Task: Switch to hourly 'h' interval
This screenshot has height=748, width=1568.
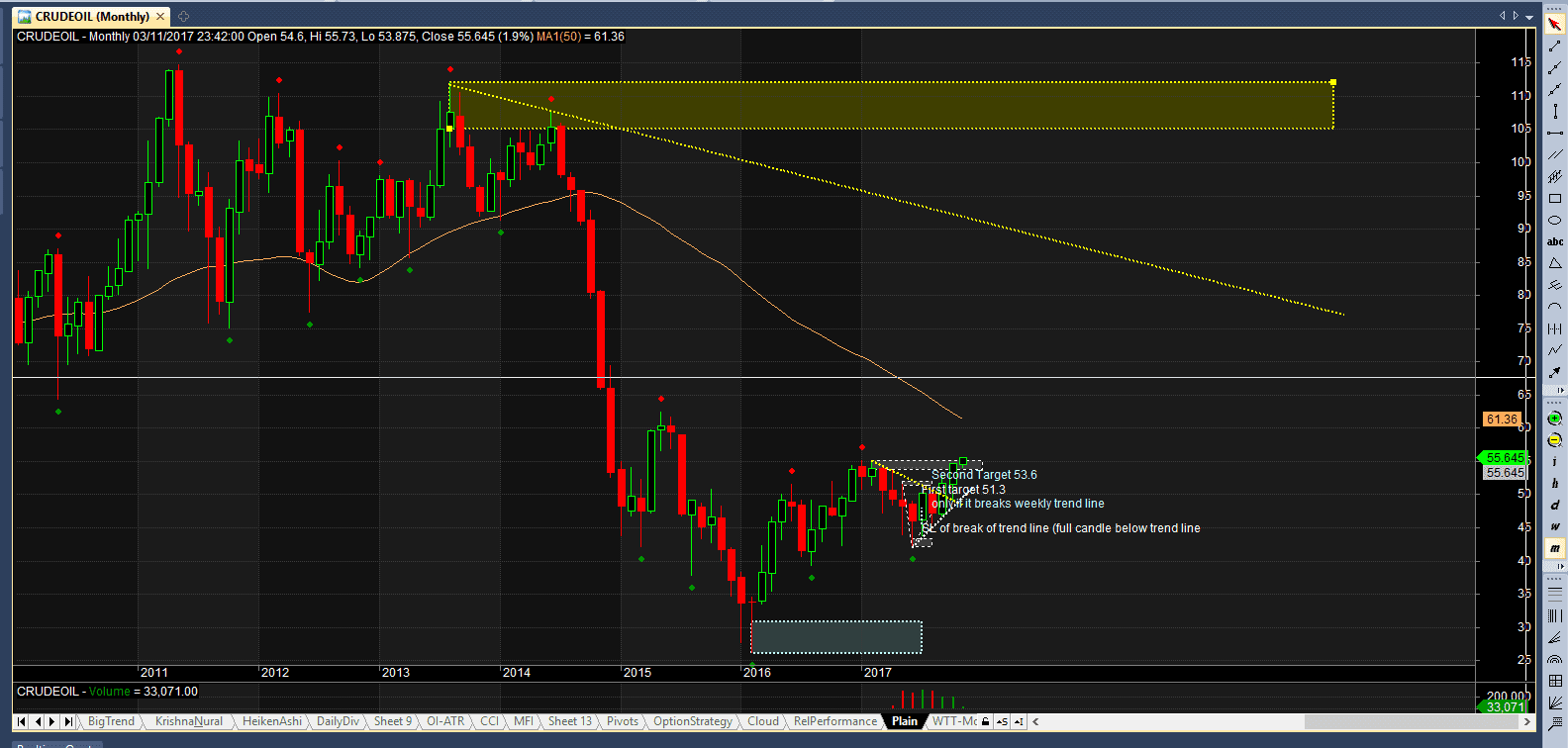Action: pyautogui.click(x=1554, y=483)
